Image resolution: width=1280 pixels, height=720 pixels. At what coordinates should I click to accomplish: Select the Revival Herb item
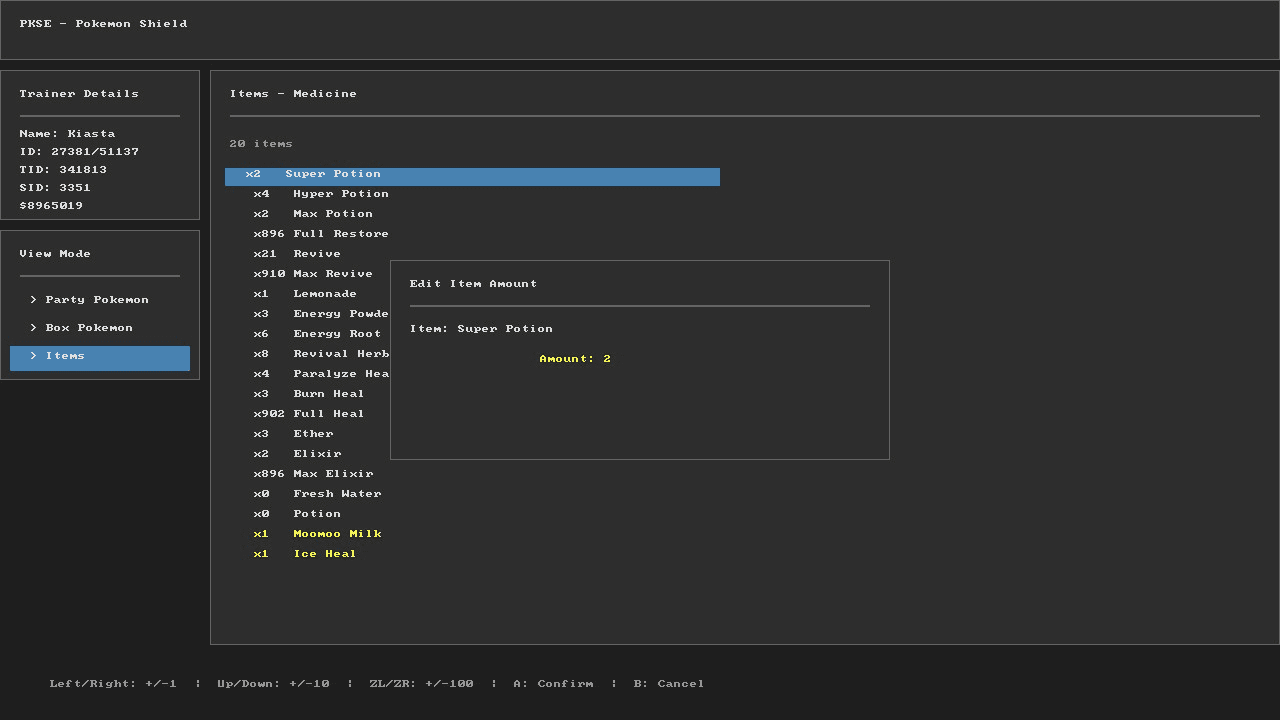pyautogui.click(x=321, y=354)
